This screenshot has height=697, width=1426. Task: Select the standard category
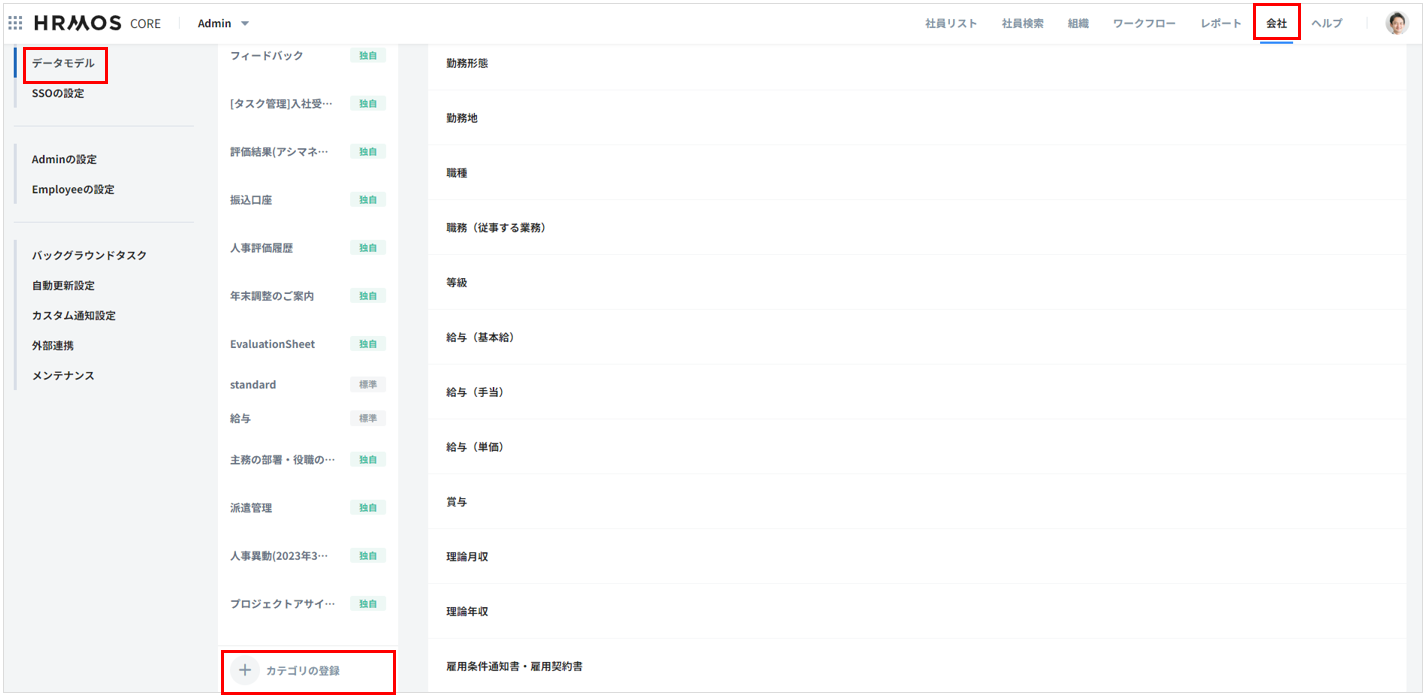(x=253, y=384)
